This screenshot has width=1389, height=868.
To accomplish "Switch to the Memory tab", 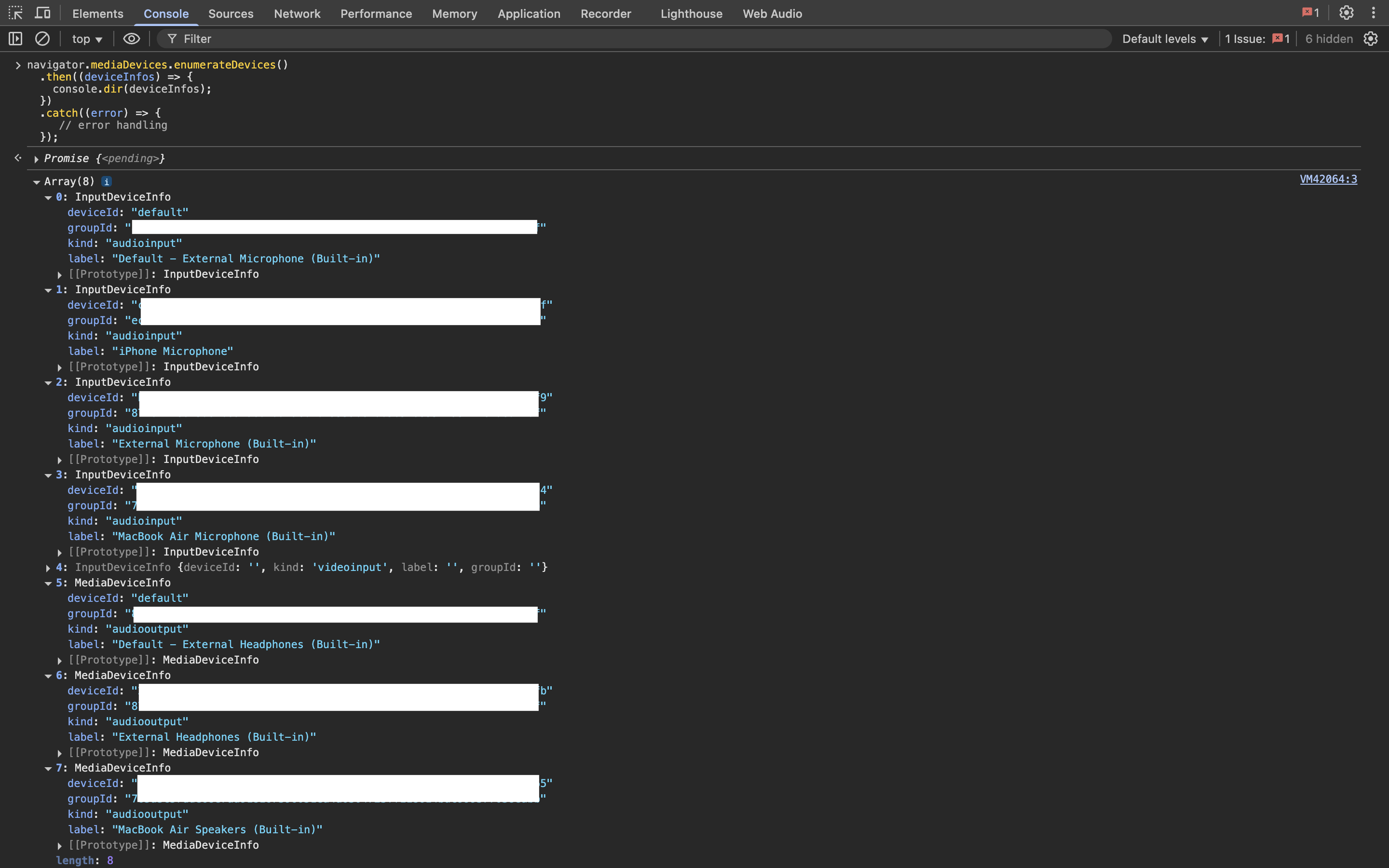I will pos(455,13).
